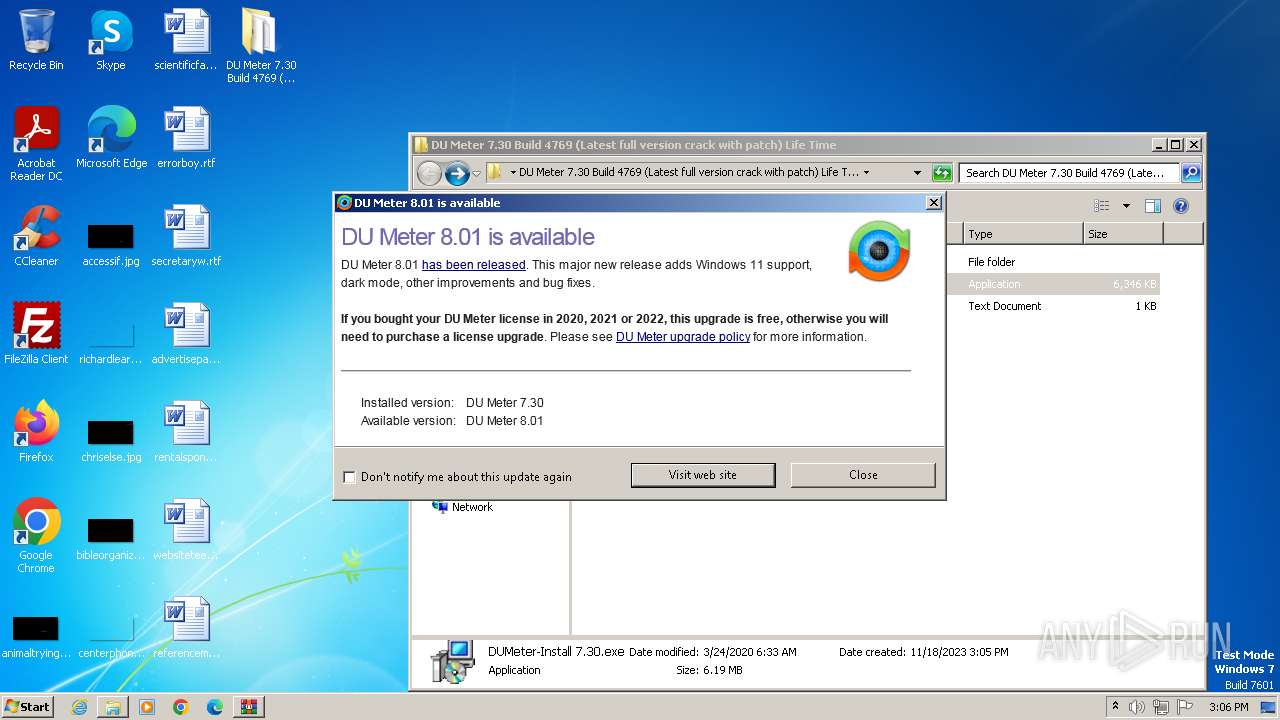Select chriselse.jpg desktop file
The image size is (1280, 720).
click(111, 442)
